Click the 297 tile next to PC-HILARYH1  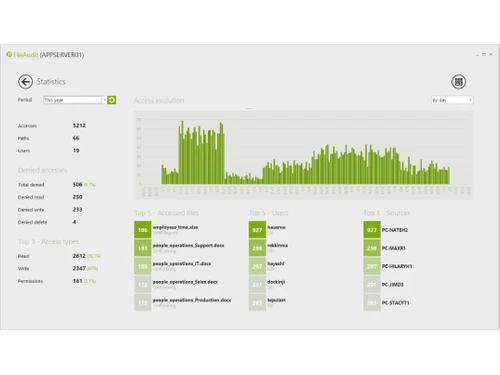pyautogui.click(x=372, y=266)
